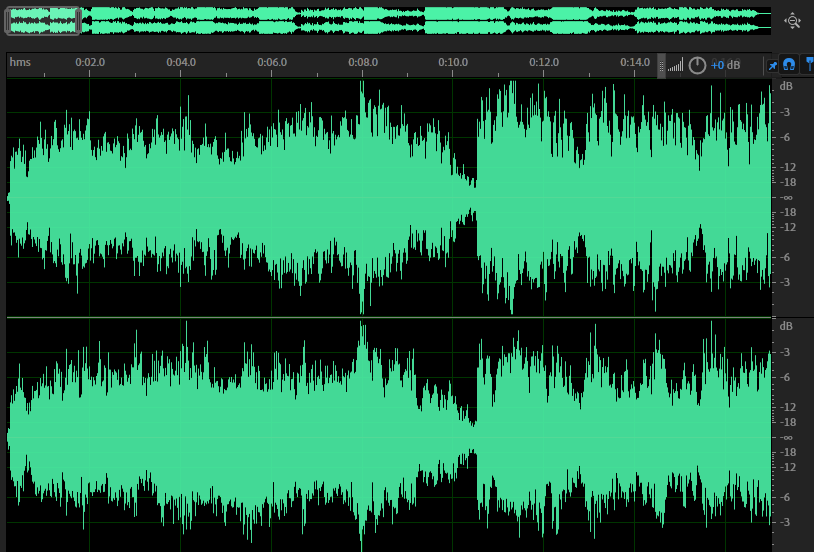Viewport: 814px width, 552px height.
Task: Pin the volume HUD with pushpin icon
Action: tap(773, 65)
